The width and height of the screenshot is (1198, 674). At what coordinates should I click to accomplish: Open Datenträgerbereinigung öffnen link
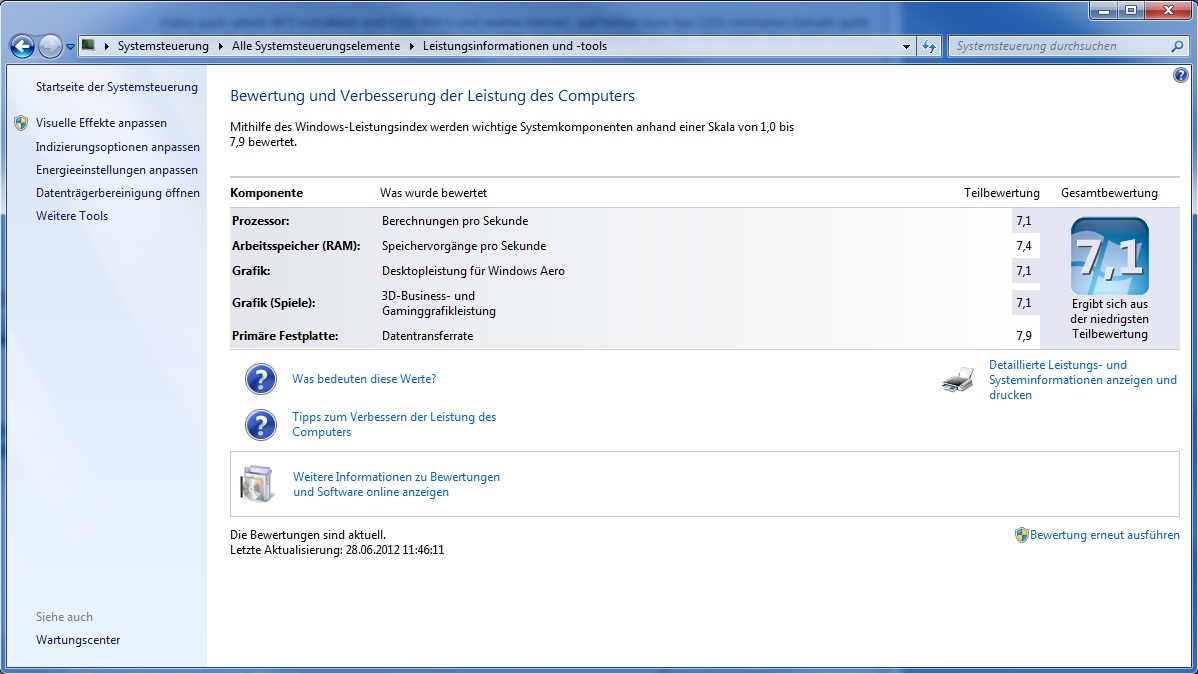click(x=118, y=193)
